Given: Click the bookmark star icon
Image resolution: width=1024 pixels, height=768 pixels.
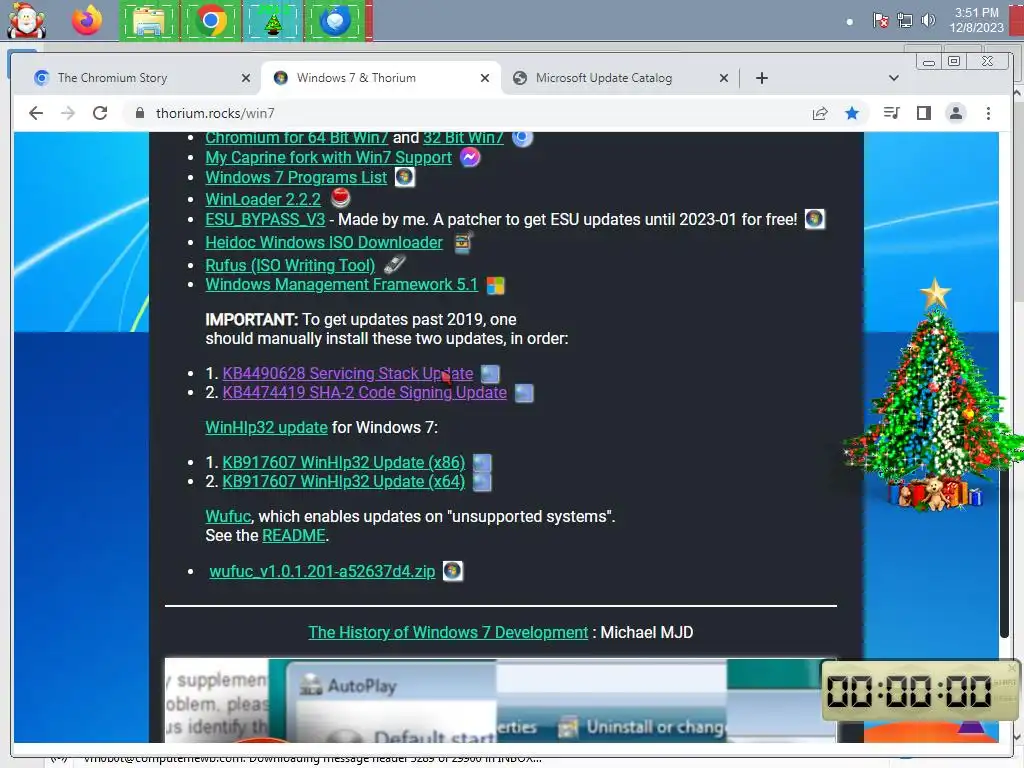Looking at the screenshot, I should click(852, 114).
